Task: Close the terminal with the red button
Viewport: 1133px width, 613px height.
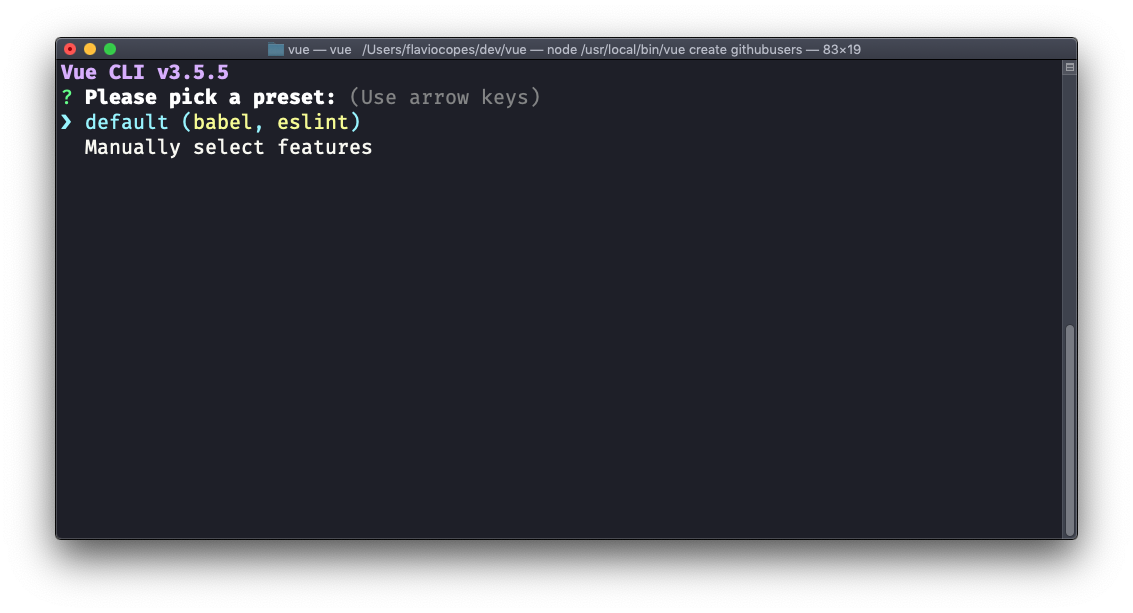Action: pyautogui.click(x=70, y=49)
